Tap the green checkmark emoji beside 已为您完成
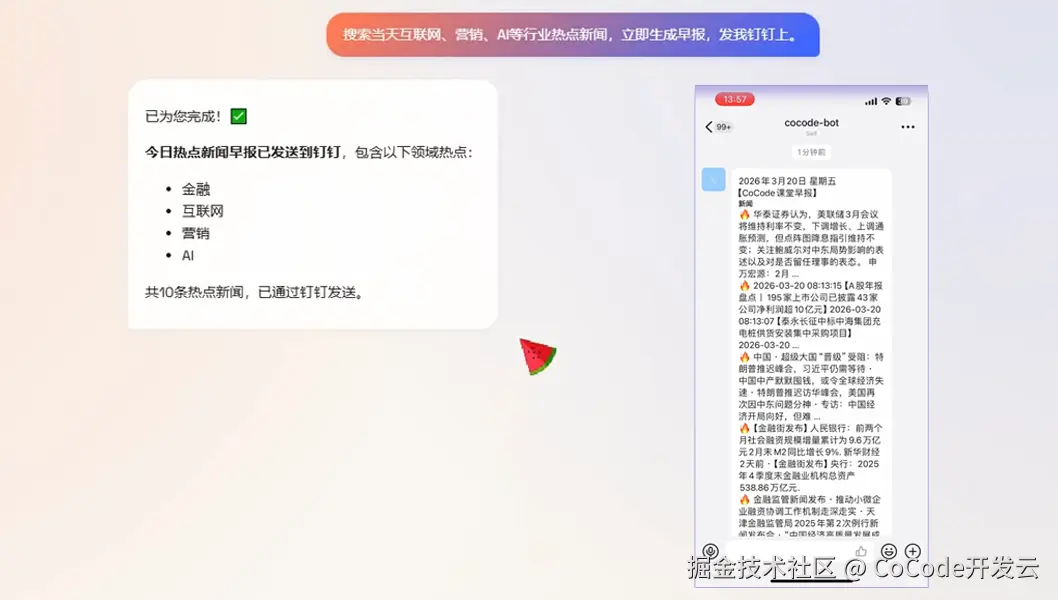The width and height of the screenshot is (1058, 600). point(237,115)
